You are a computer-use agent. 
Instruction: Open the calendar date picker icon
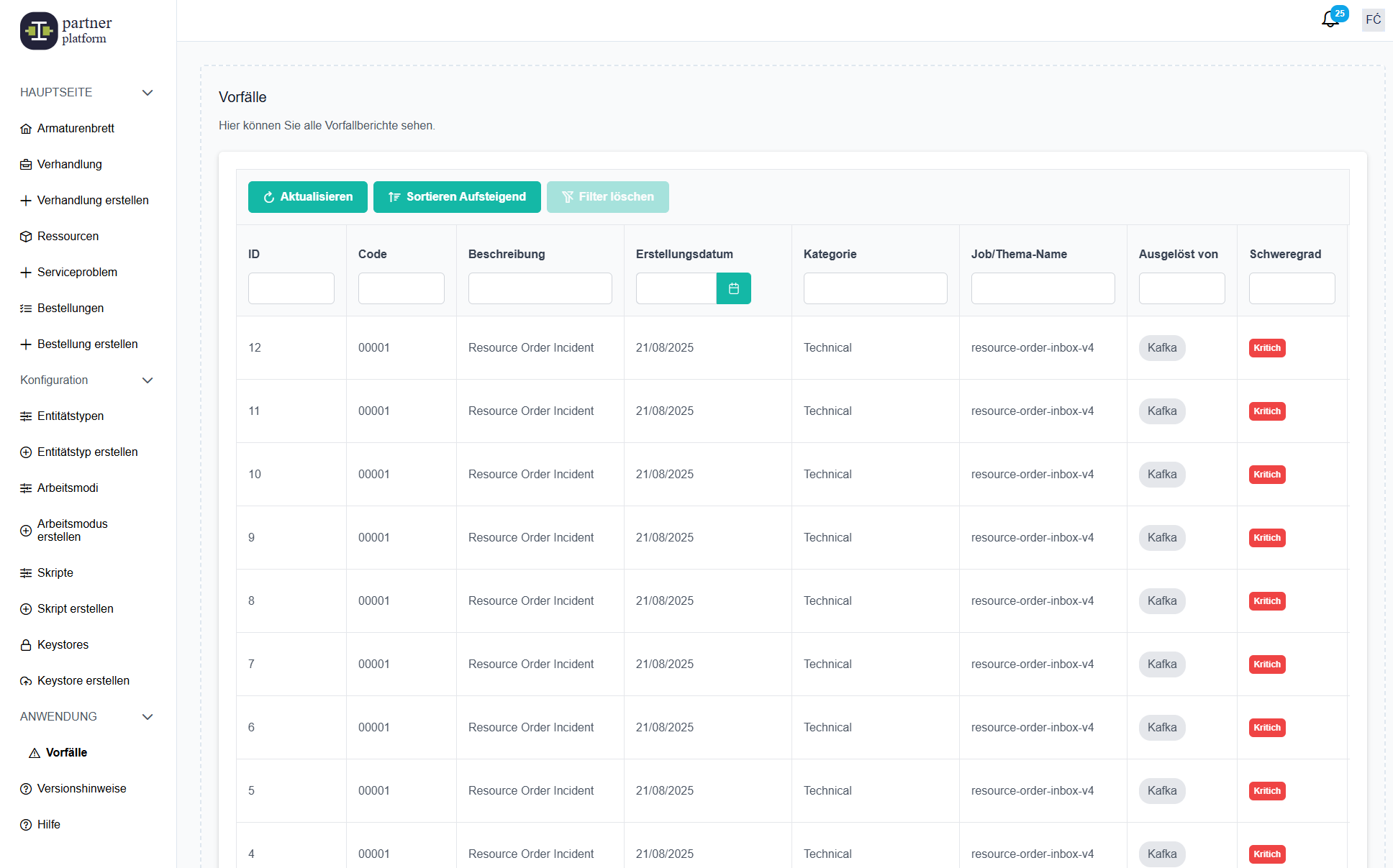point(733,288)
